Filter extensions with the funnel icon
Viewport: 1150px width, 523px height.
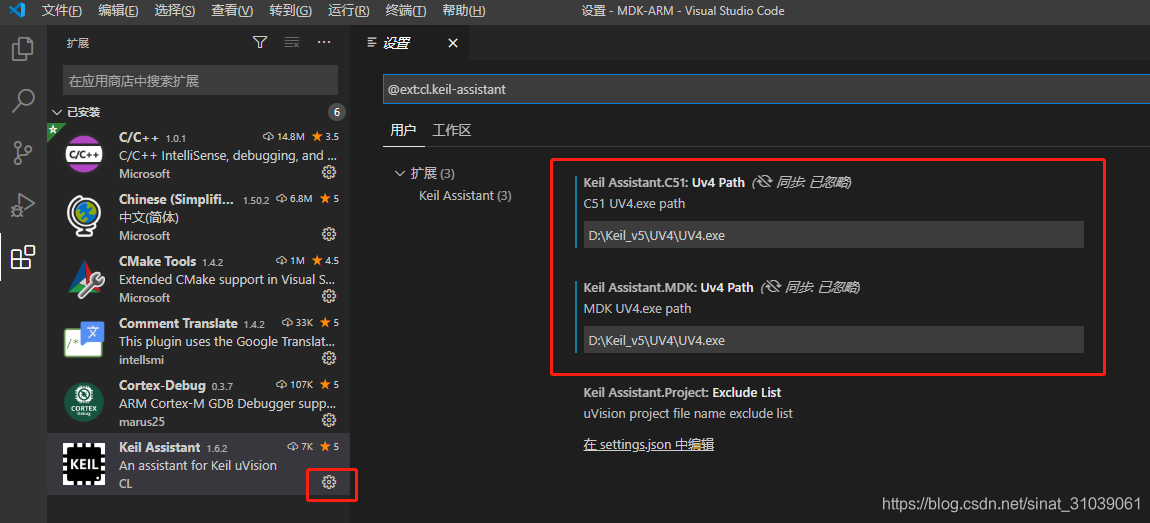260,43
